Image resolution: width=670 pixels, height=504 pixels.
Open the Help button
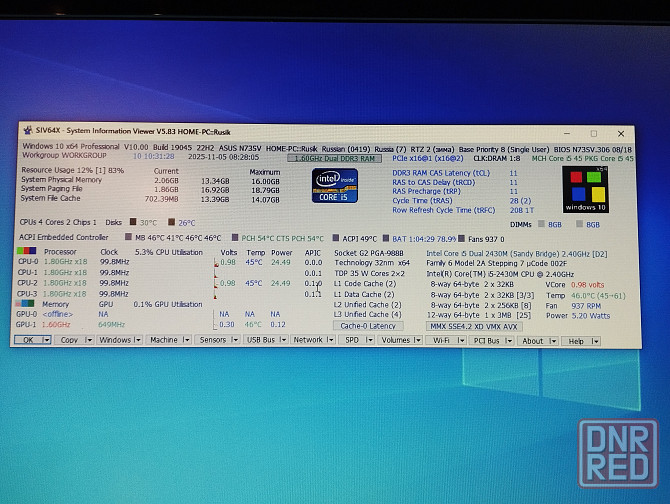pyautogui.click(x=574, y=341)
